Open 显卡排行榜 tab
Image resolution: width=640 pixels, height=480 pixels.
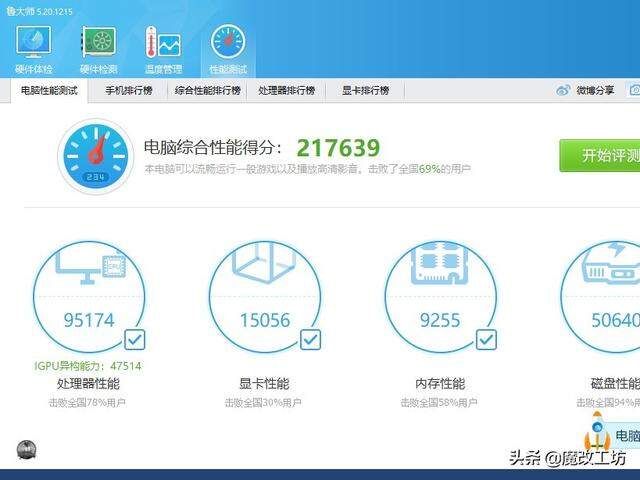click(365, 90)
